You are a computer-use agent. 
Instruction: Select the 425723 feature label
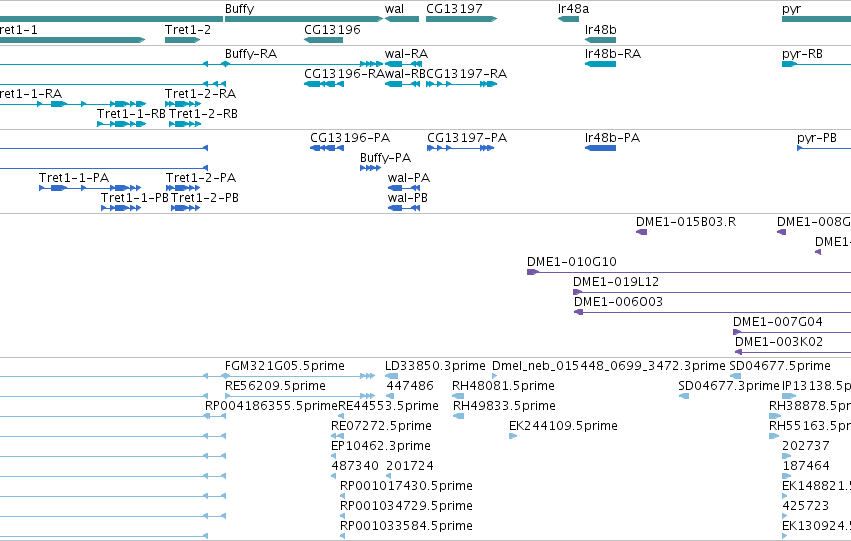tap(805, 507)
